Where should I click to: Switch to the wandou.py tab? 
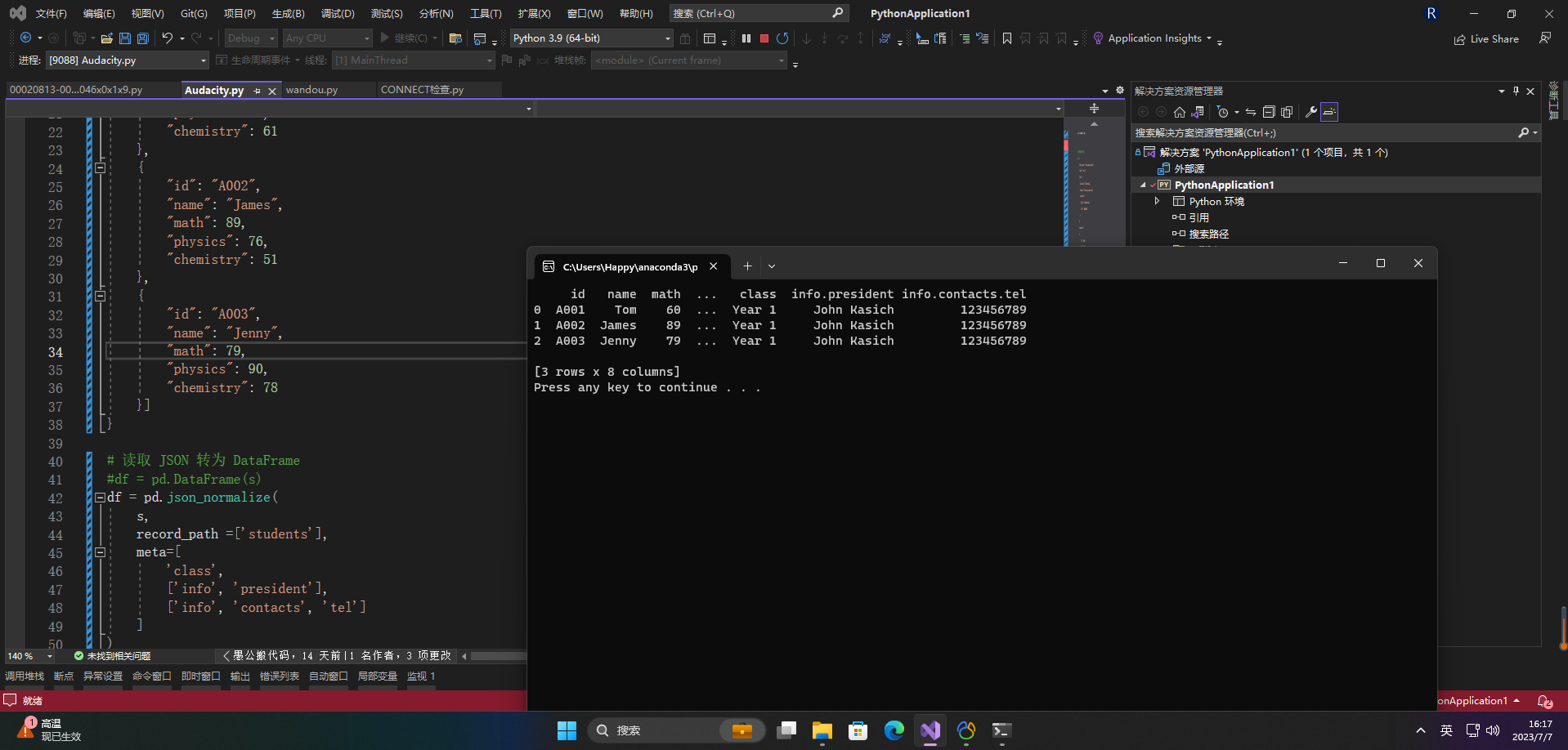point(311,90)
